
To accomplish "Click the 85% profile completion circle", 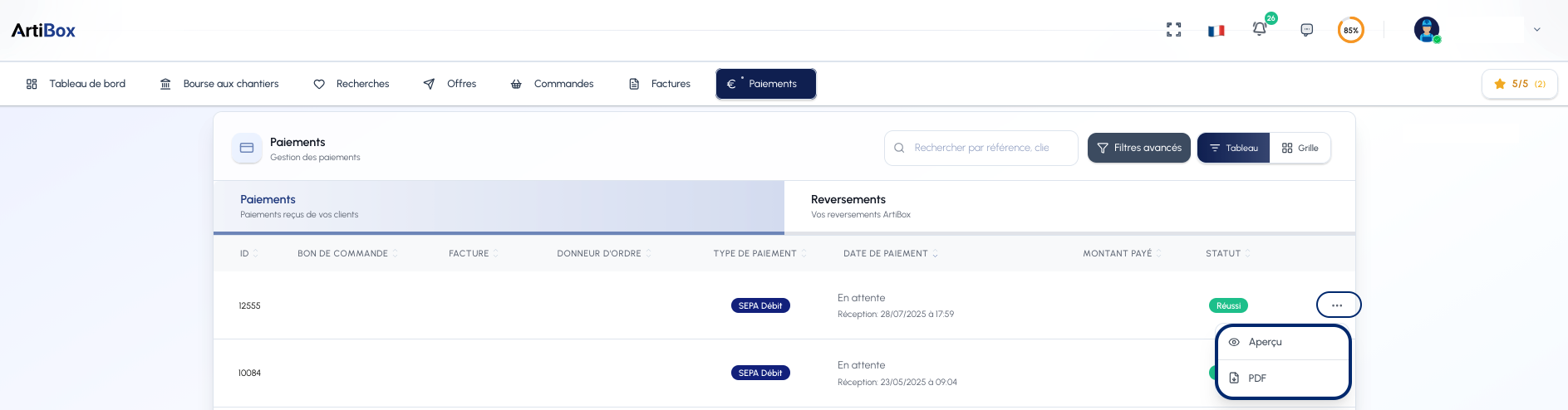I will click(1351, 30).
